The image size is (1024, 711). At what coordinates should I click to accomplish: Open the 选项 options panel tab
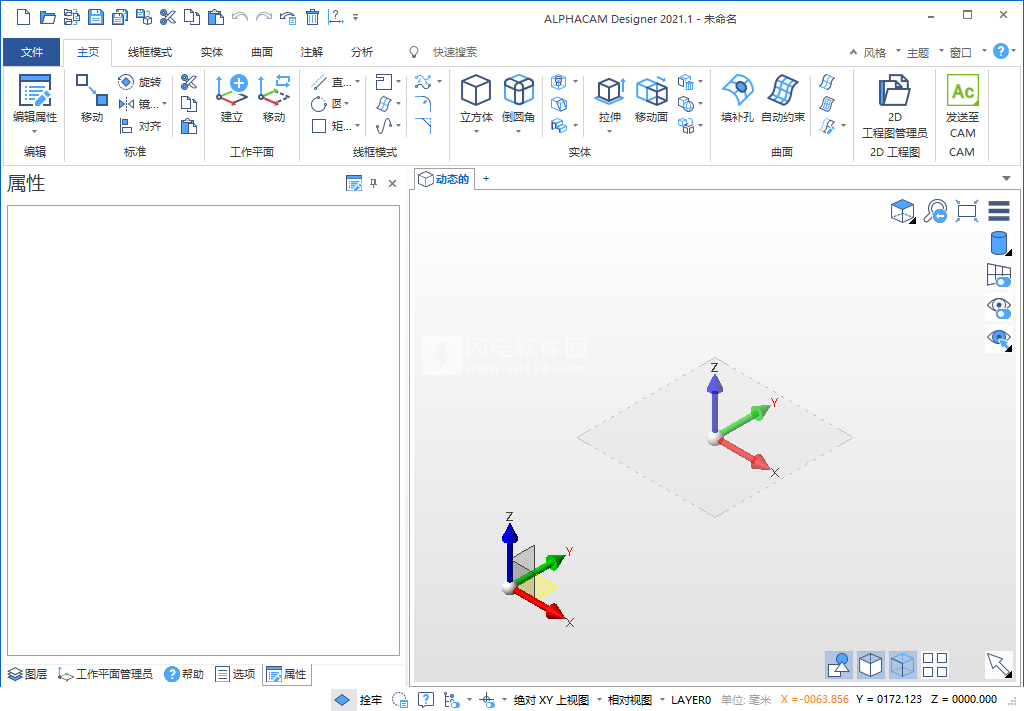tap(235, 674)
